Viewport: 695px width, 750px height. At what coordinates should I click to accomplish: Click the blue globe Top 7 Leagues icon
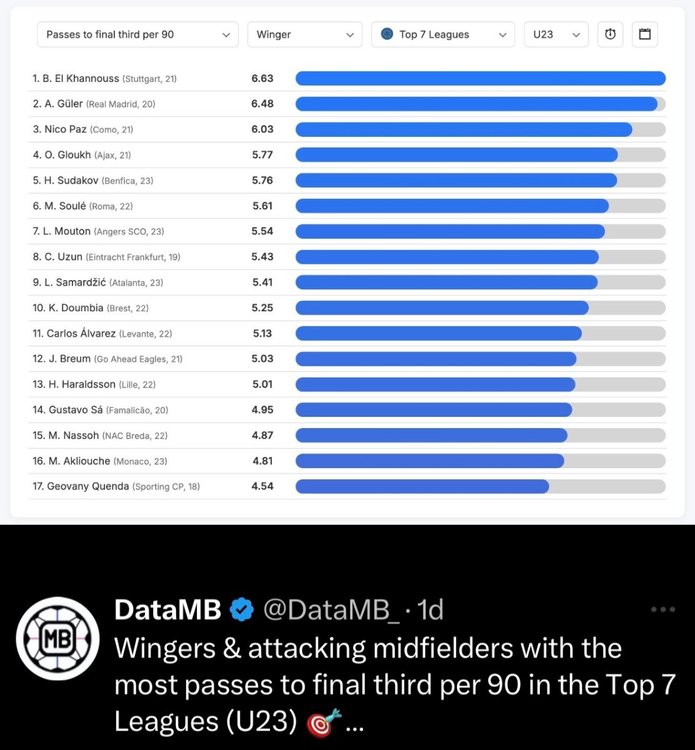tap(387, 34)
